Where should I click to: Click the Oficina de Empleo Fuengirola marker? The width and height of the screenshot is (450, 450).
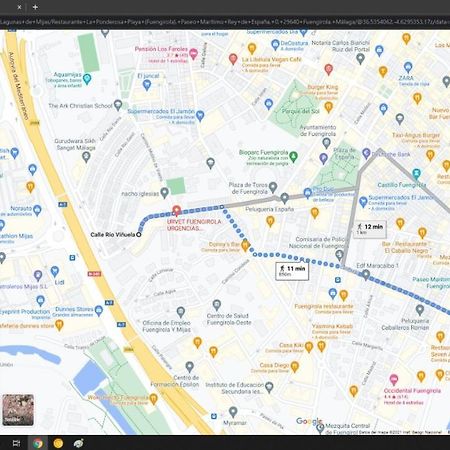click(181, 312)
